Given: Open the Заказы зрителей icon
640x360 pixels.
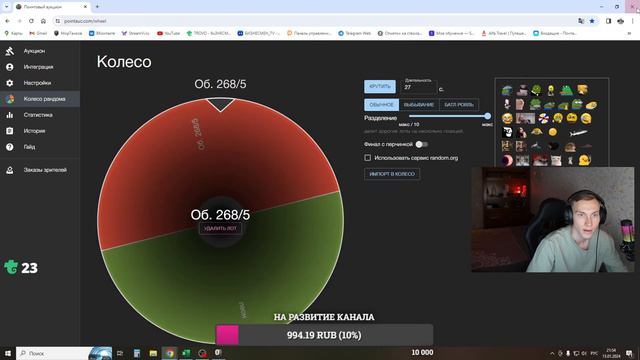Looking at the screenshot, I should pyautogui.click(x=9, y=170).
